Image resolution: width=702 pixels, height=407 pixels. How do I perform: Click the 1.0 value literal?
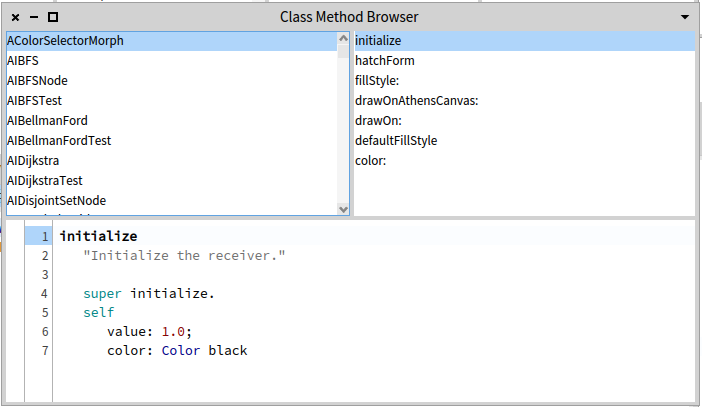coord(173,331)
